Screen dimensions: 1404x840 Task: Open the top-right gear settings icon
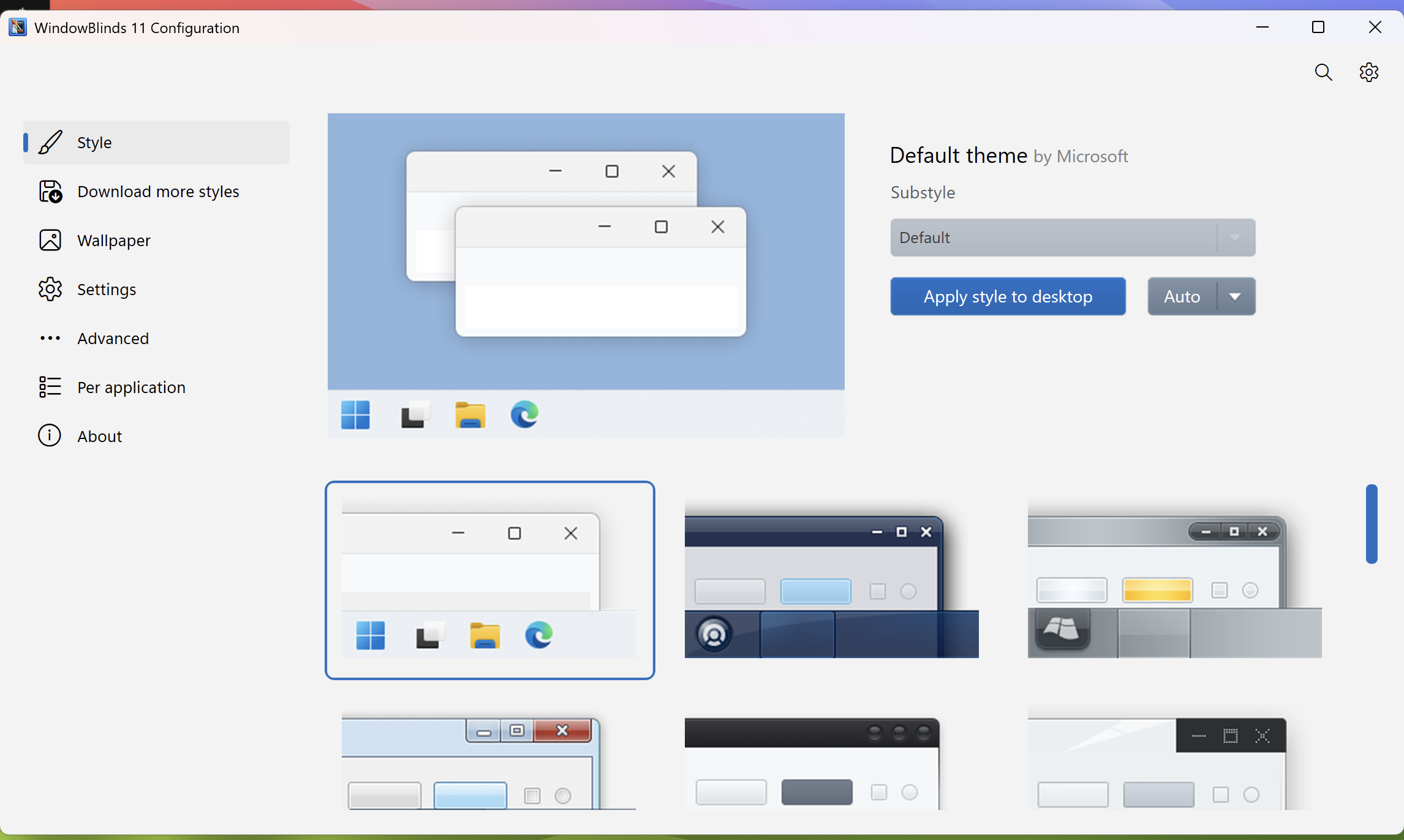click(x=1368, y=72)
